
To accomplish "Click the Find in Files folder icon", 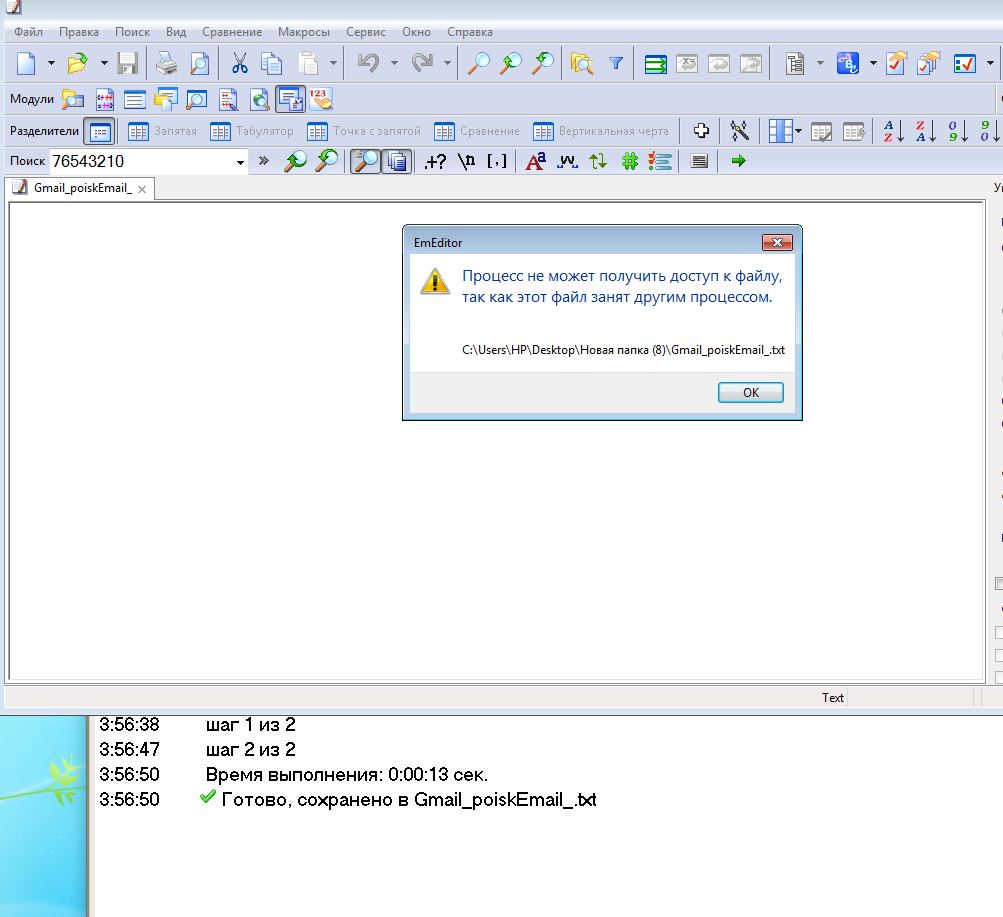I will (582, 64).
